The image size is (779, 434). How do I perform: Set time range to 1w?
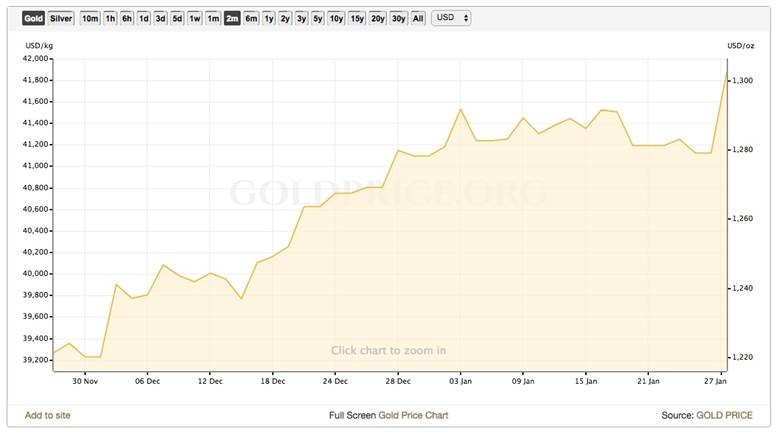click(x=195, y=18)
